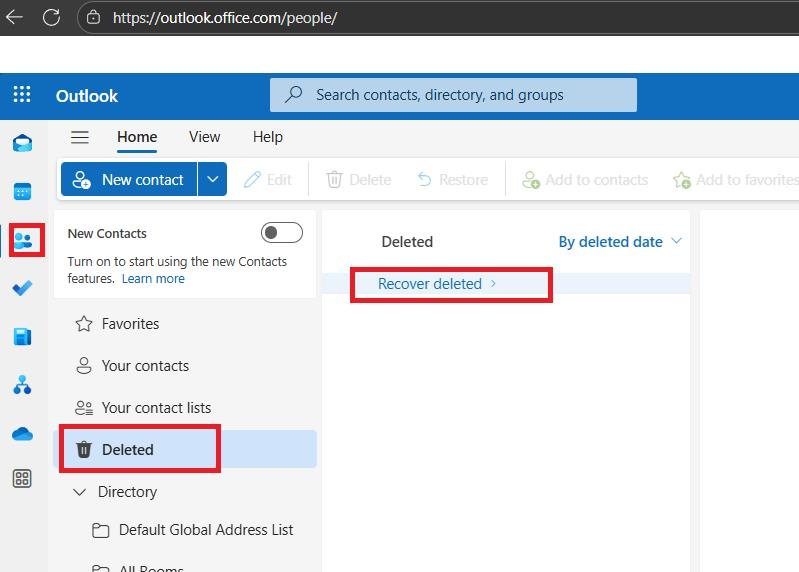
Task: Open OneDrive cloud icon
Action: tap(22, 433)
